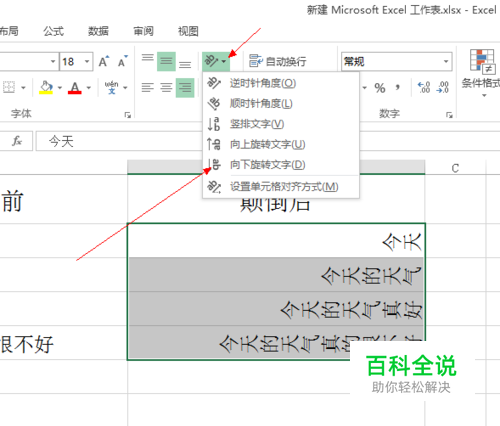Open the 数据 ribbon tab

[x=98, y=31]
